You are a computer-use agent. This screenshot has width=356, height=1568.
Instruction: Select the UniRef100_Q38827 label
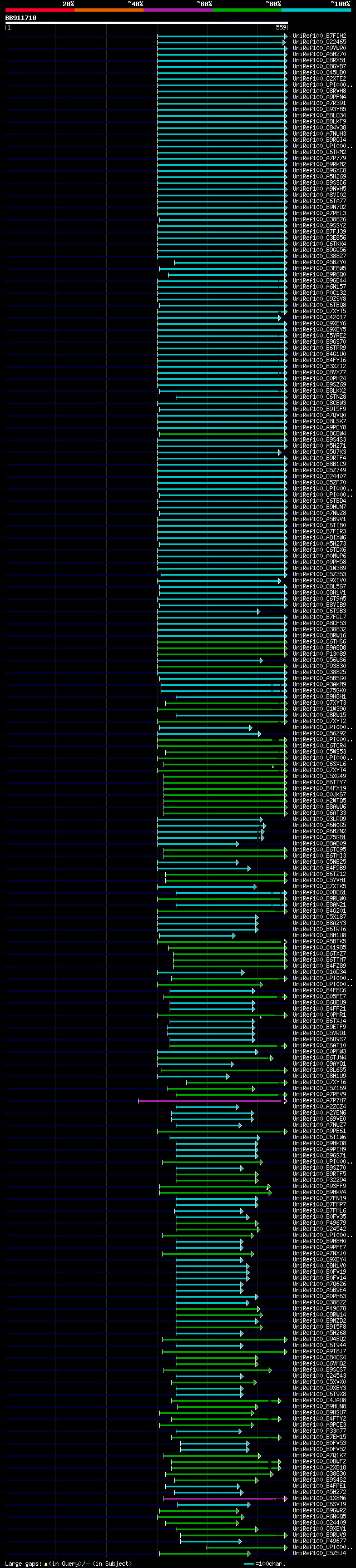(319, 256)
